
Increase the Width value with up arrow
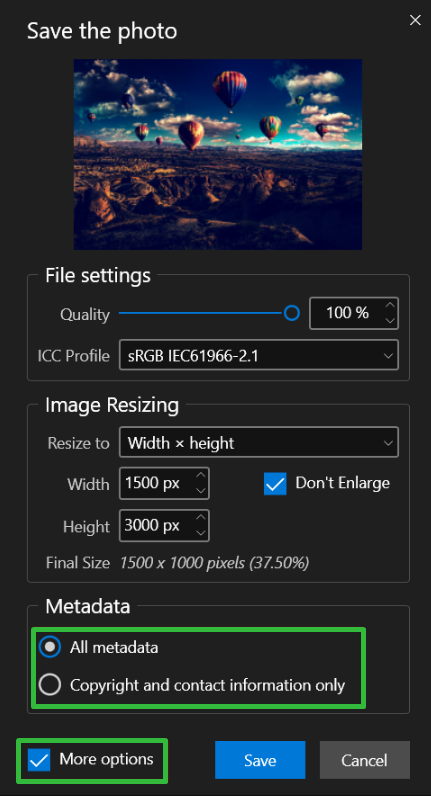(x=201, y=475)
